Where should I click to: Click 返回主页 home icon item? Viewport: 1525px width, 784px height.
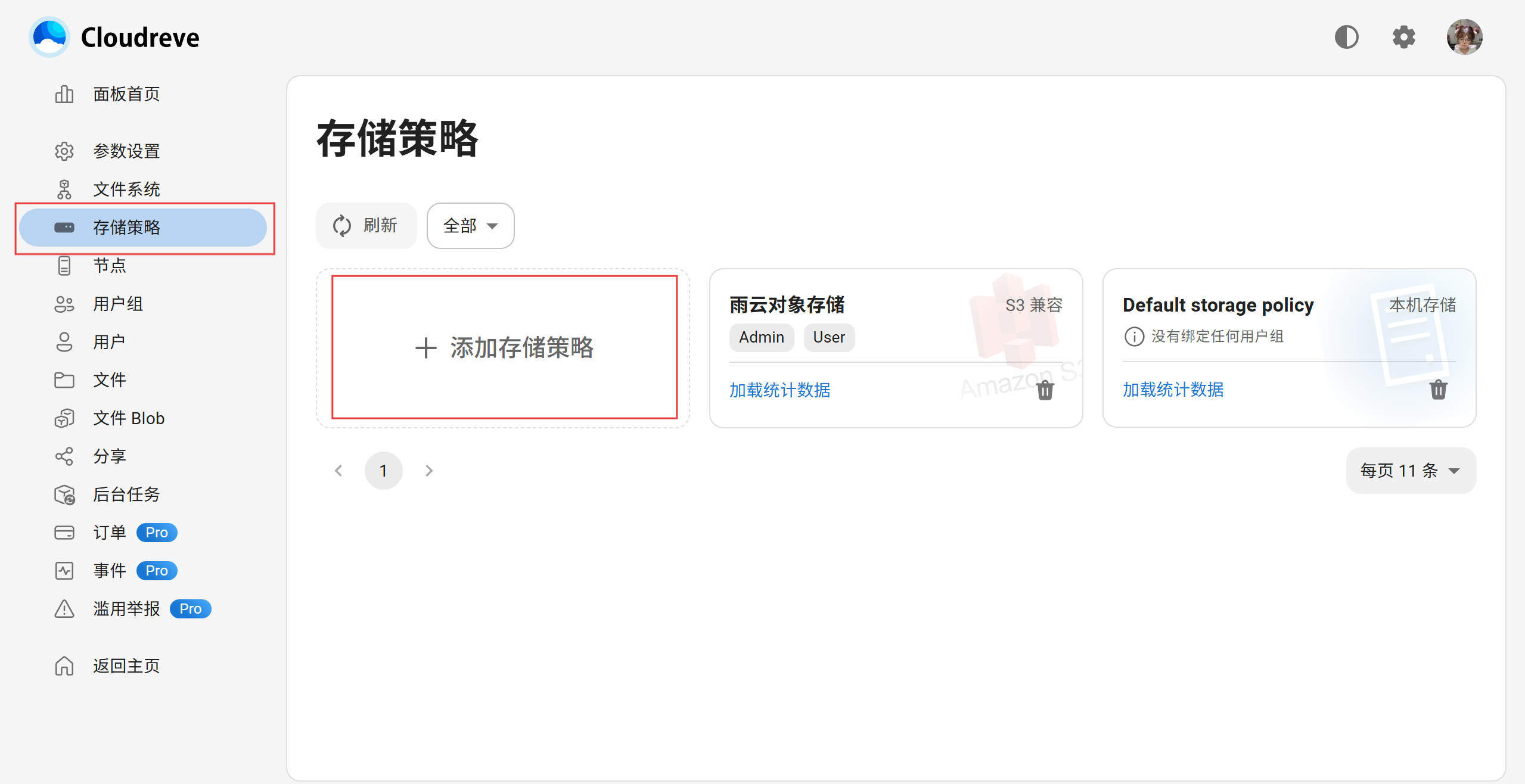pyautogui.click(x=126, y=666)
